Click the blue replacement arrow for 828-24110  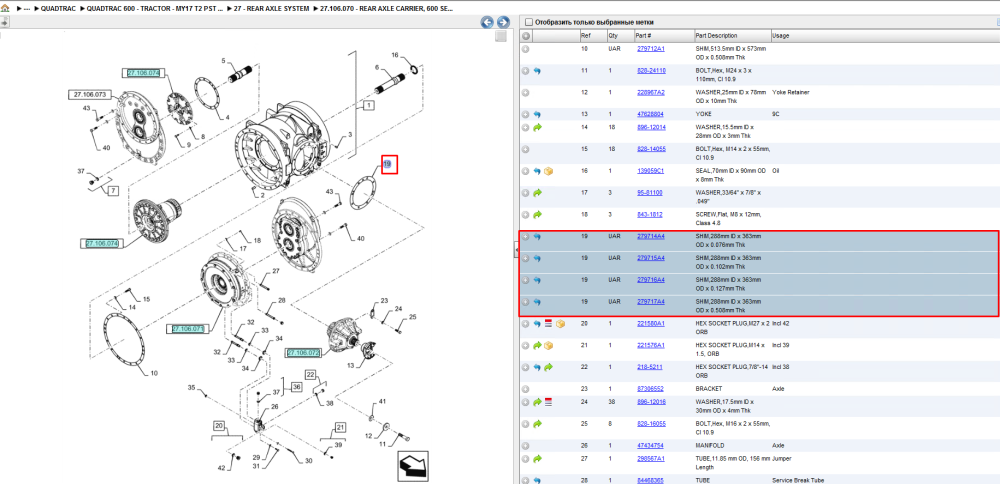point(537,71)
